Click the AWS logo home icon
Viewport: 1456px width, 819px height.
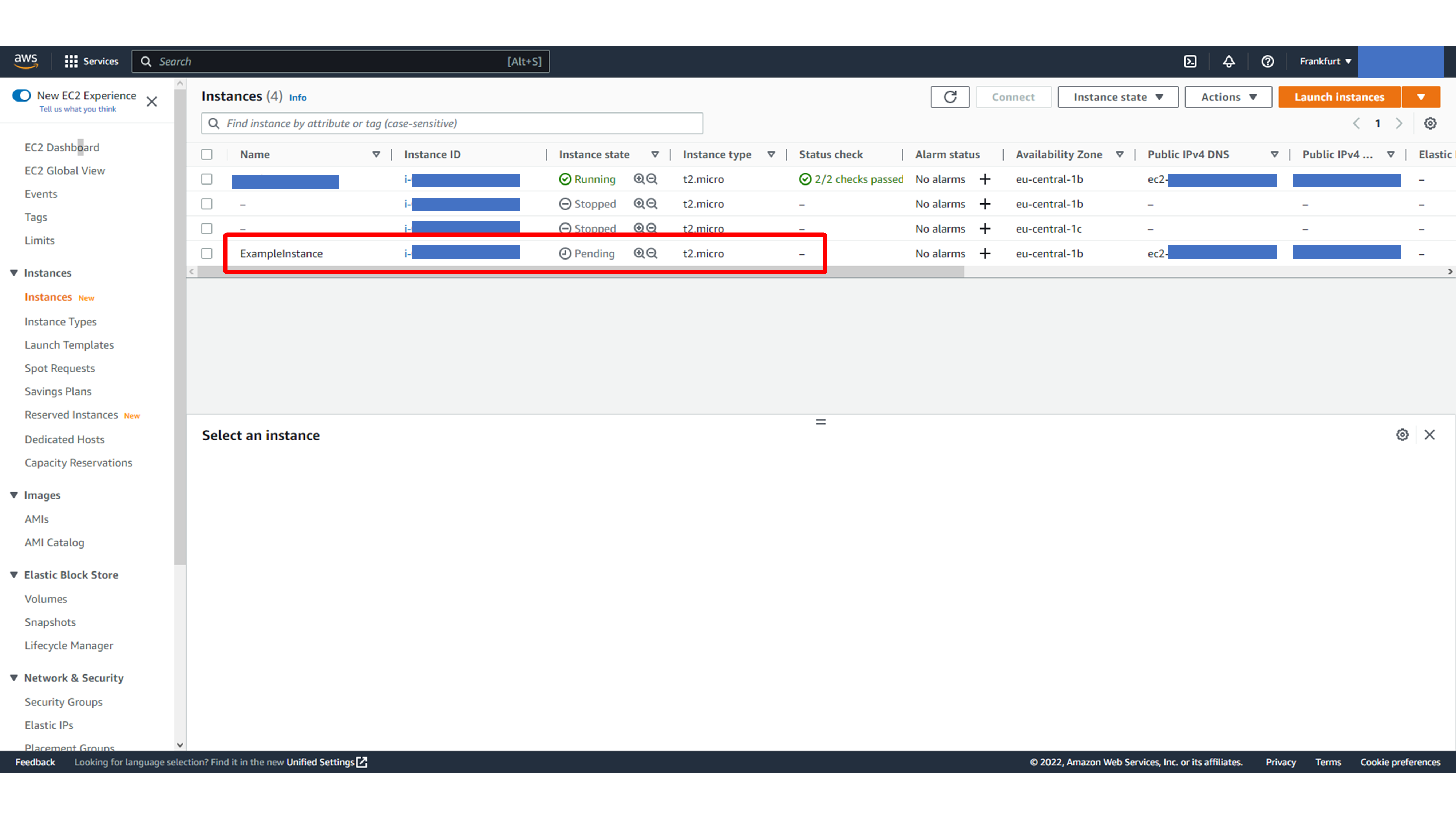click(x=26, y=61)
